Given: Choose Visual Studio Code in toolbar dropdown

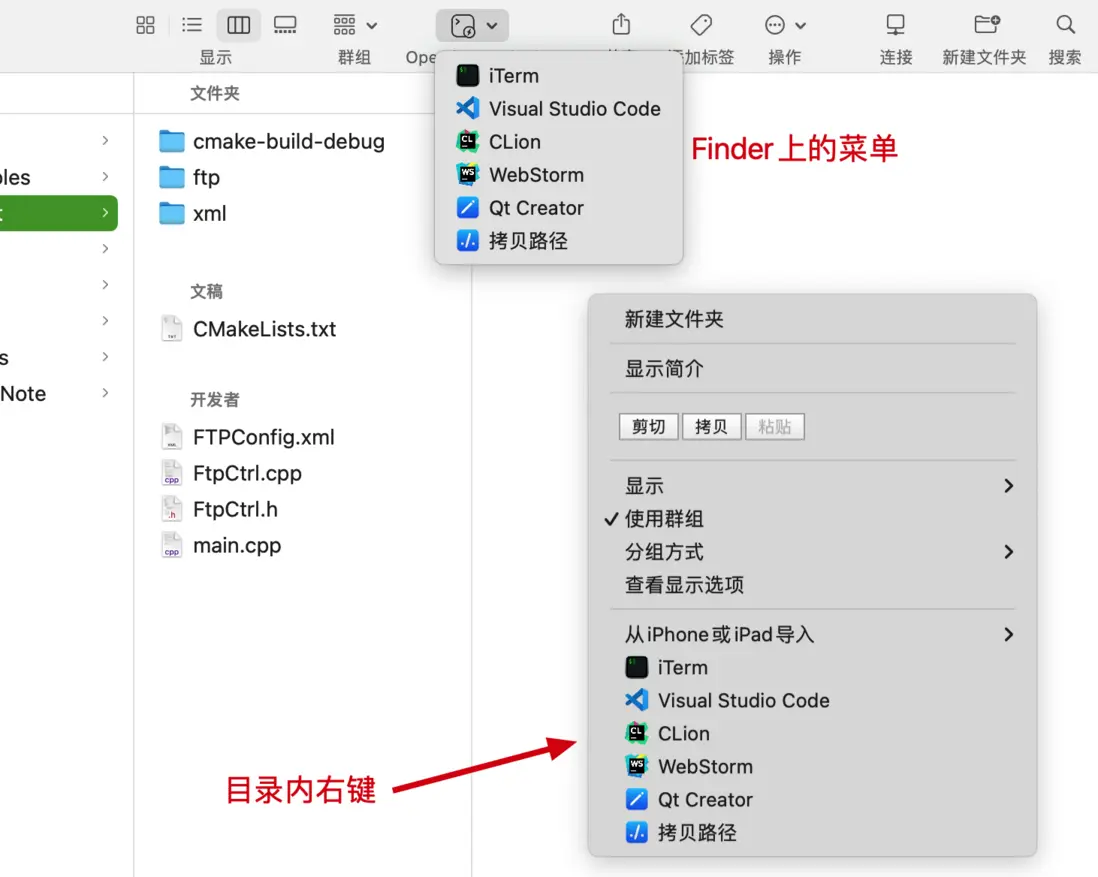Looking at the screenshot, I should pos(558,109).
